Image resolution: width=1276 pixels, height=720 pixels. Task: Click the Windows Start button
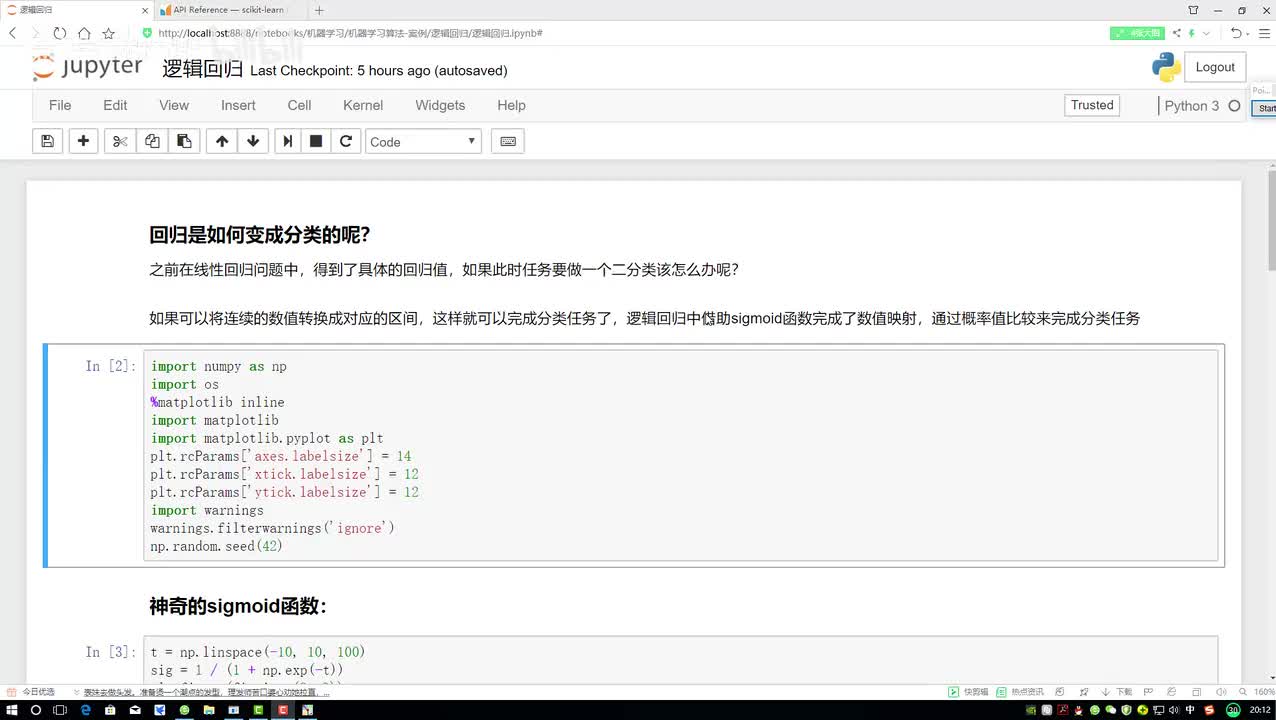click(12, 710)
